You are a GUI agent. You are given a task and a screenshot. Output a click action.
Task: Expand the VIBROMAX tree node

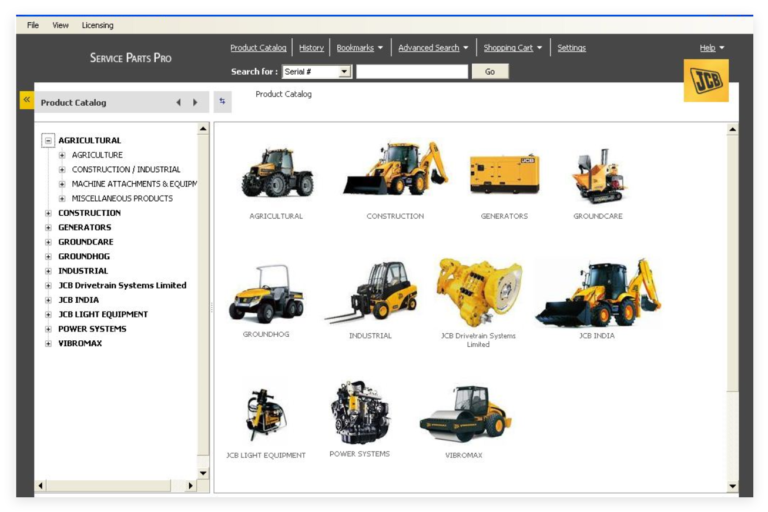coord(48,343)
